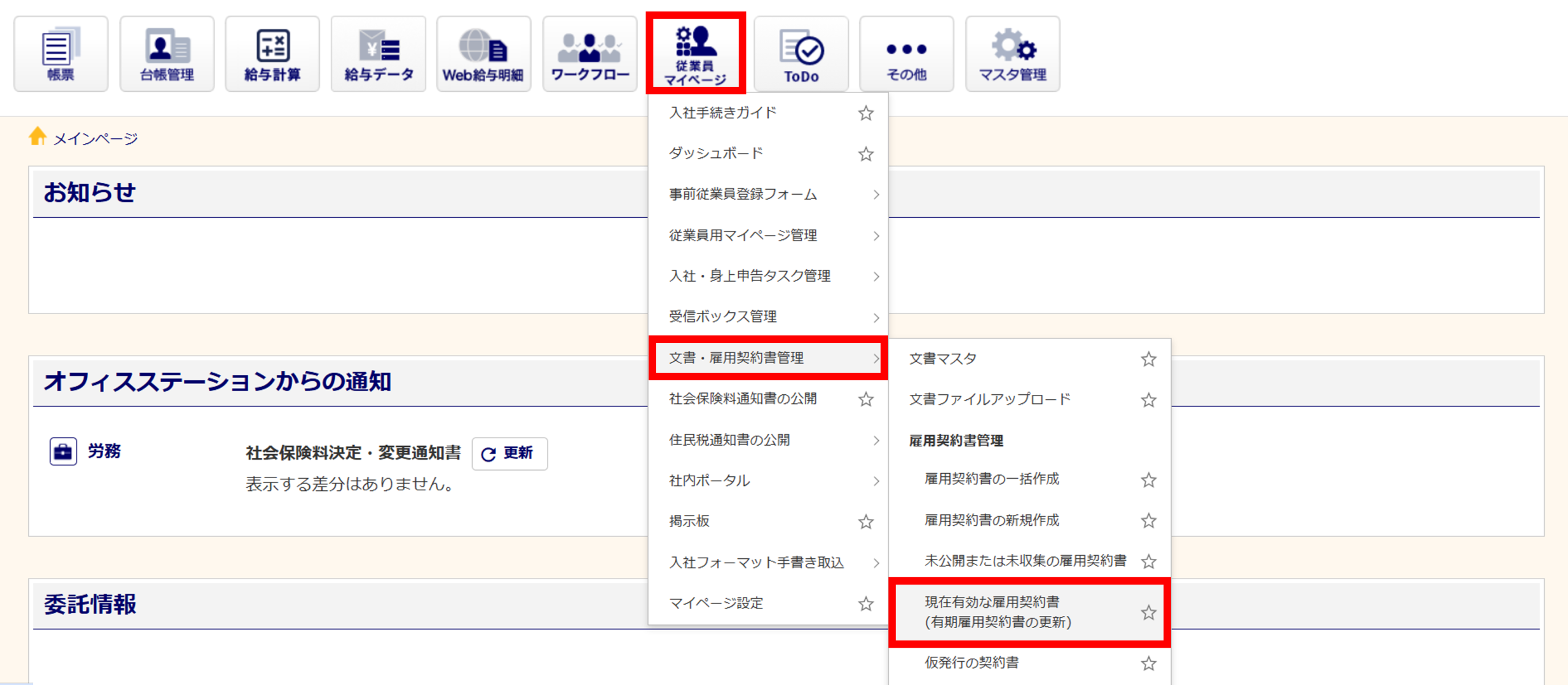Open the 帳票 toolbar icon
Screen dimensions: 1568x685
coord(61,54)
